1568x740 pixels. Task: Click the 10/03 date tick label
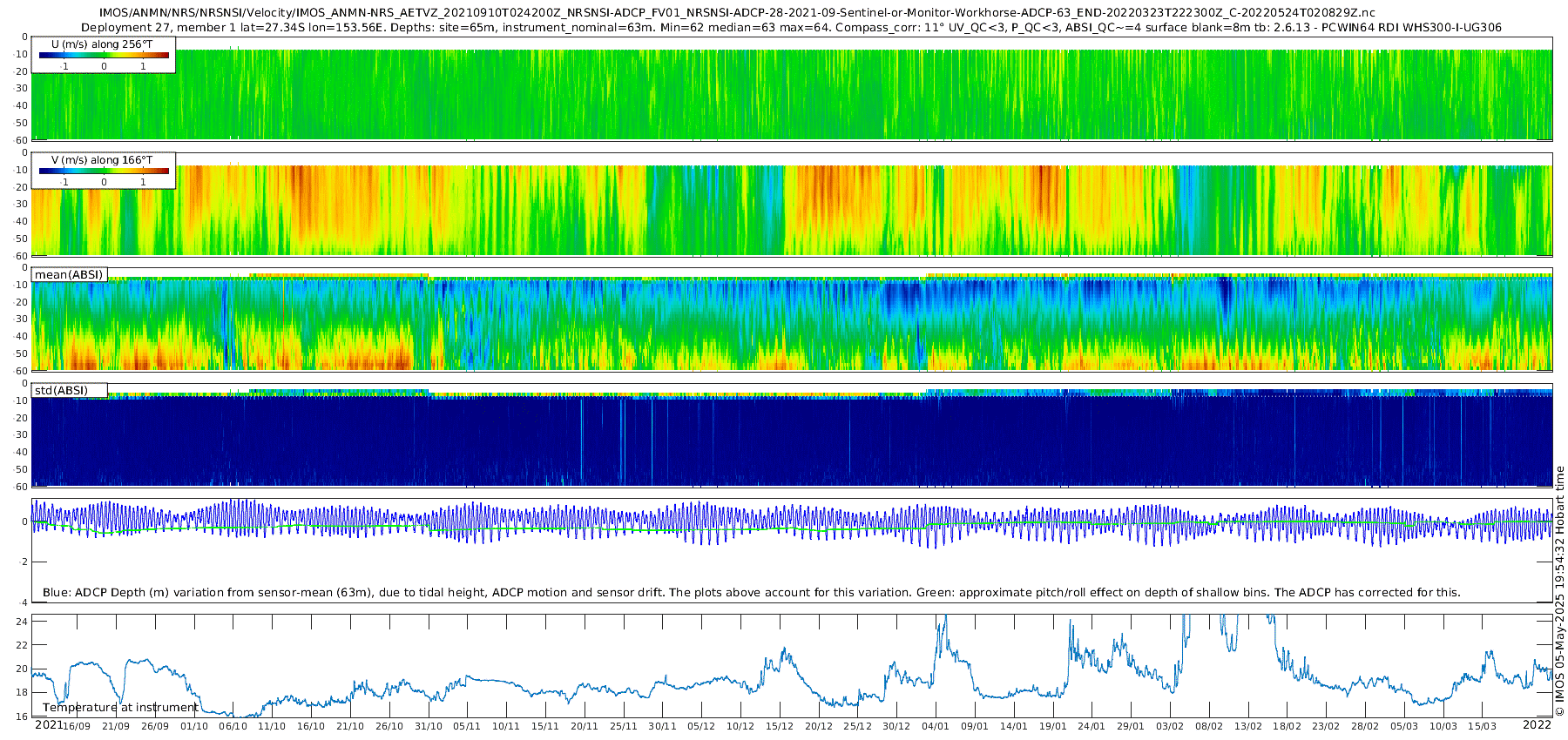tap(1443, 726)
